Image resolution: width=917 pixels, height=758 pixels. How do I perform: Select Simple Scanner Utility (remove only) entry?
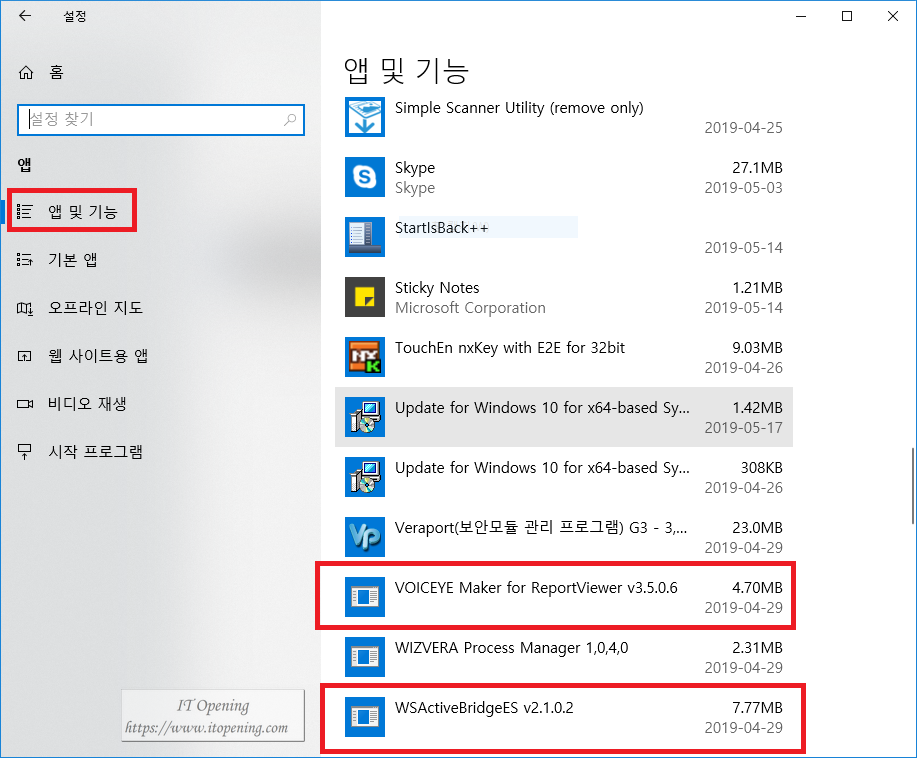(519, 108)
